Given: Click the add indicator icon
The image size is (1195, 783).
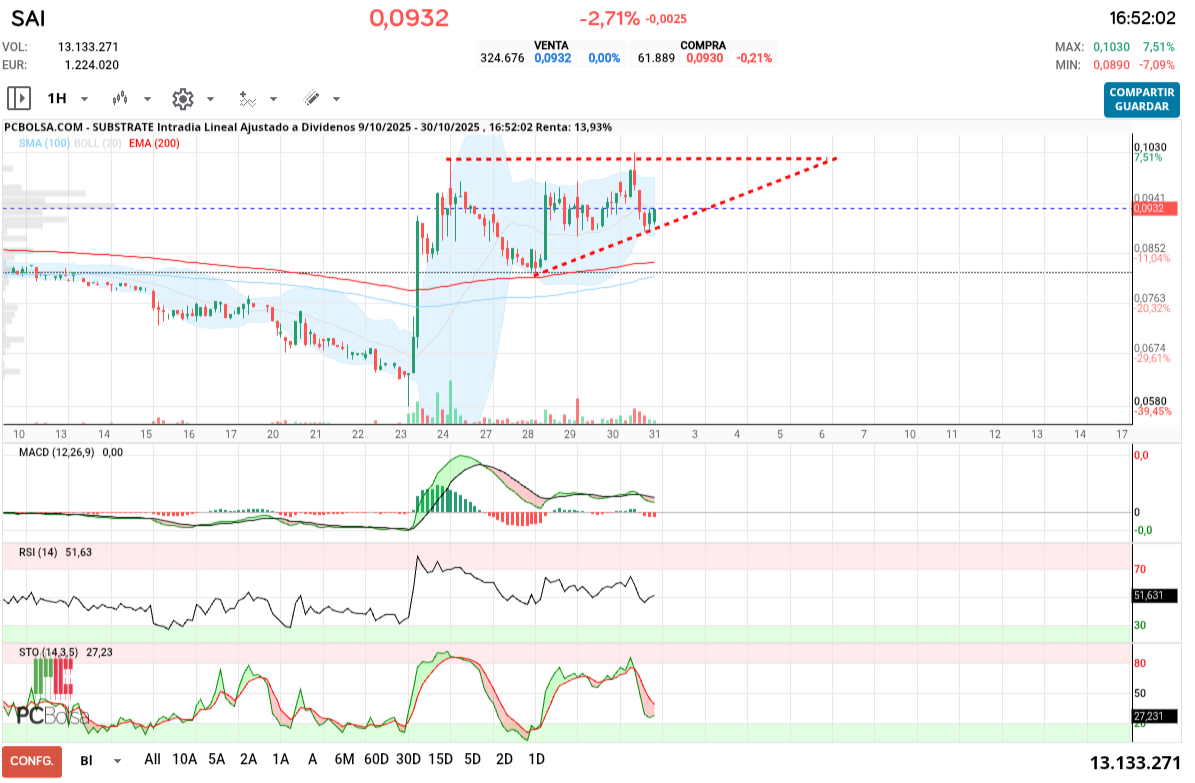Looking at the screenshot, I should point(248,98).
